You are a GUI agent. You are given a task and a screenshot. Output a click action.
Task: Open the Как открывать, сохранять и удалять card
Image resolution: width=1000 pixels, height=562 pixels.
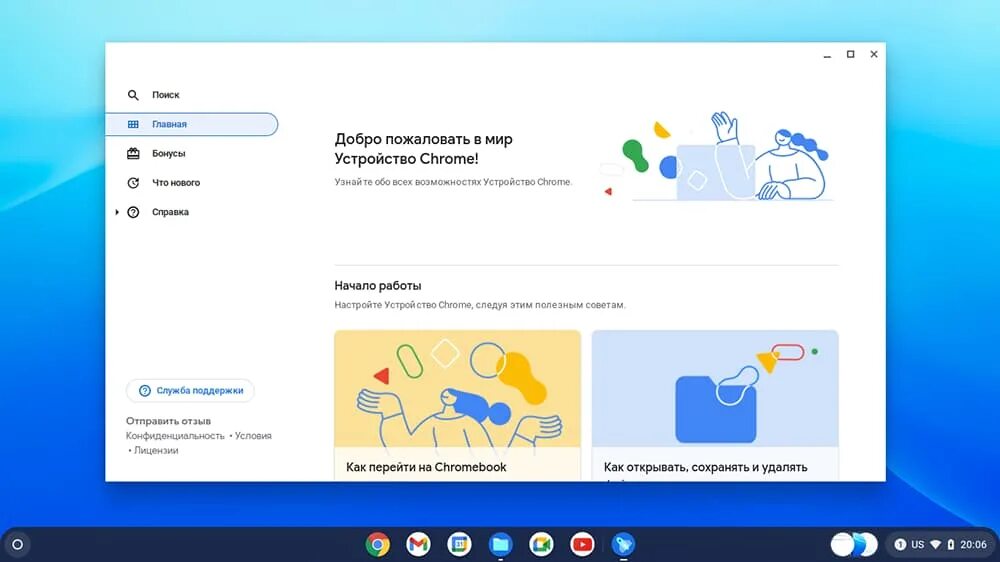(715, 406)
